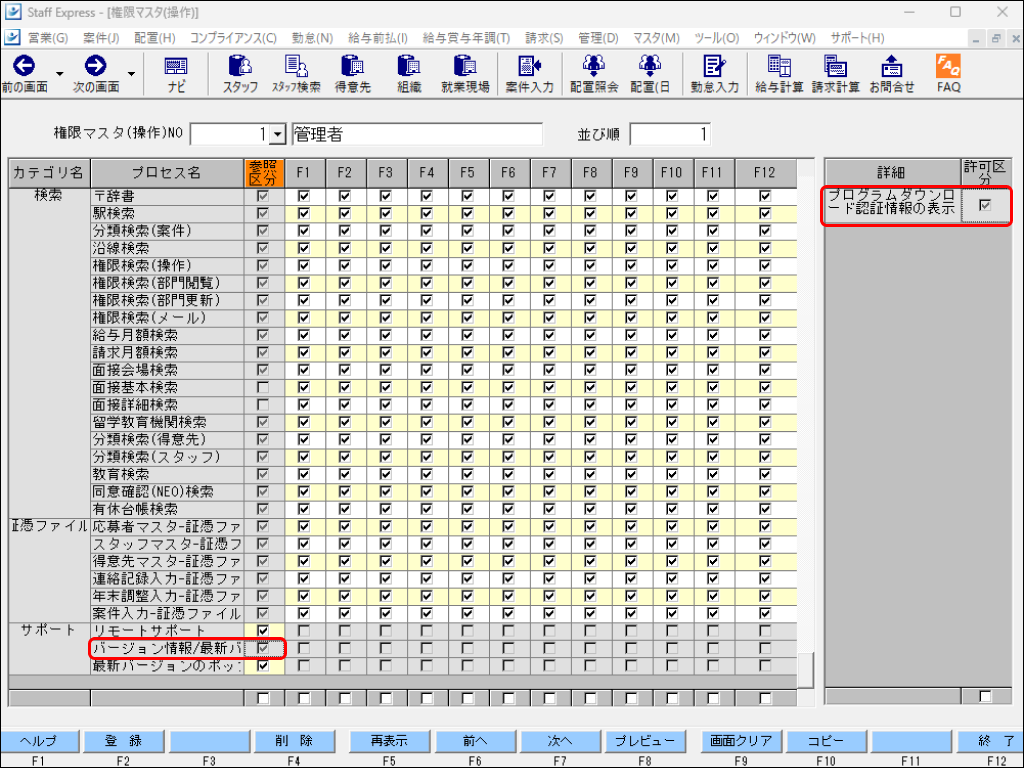Click the 画面クリア F9 button
Screen dimensions: 1024x768
coord(741,741)
